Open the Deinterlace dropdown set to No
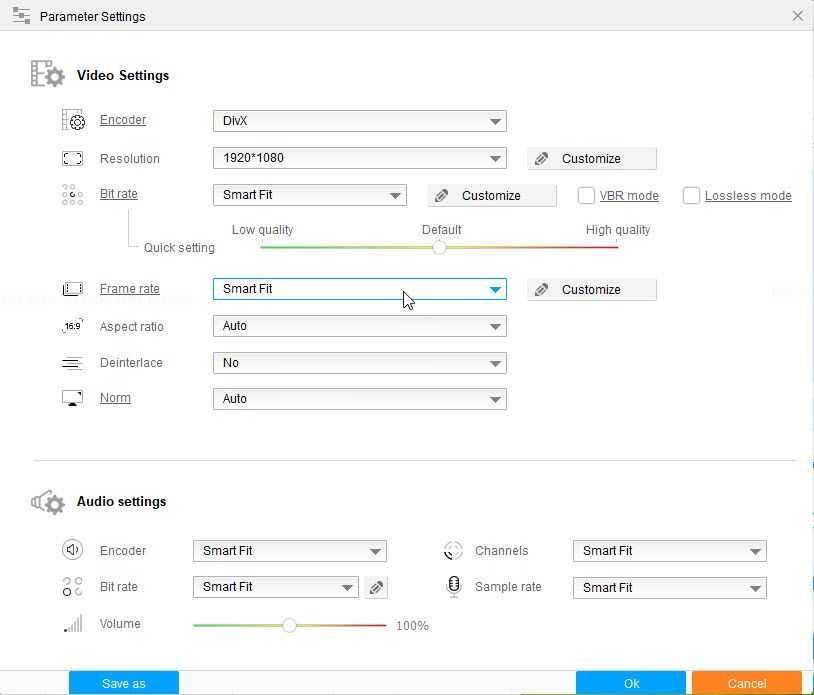 tap(359, 363)
